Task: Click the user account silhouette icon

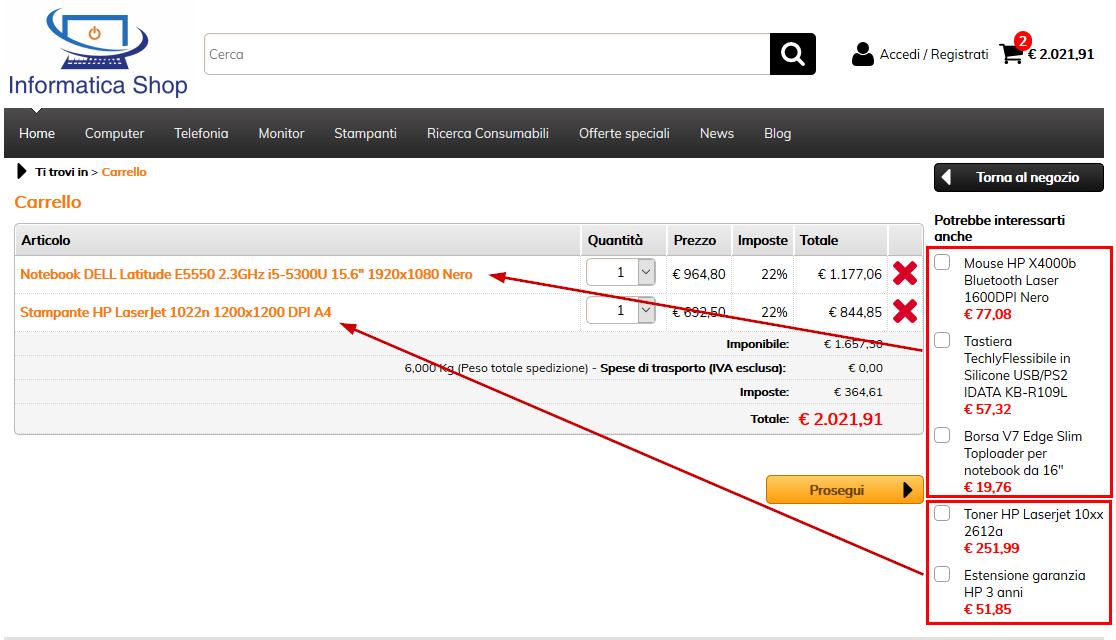Action: (863, 54)
